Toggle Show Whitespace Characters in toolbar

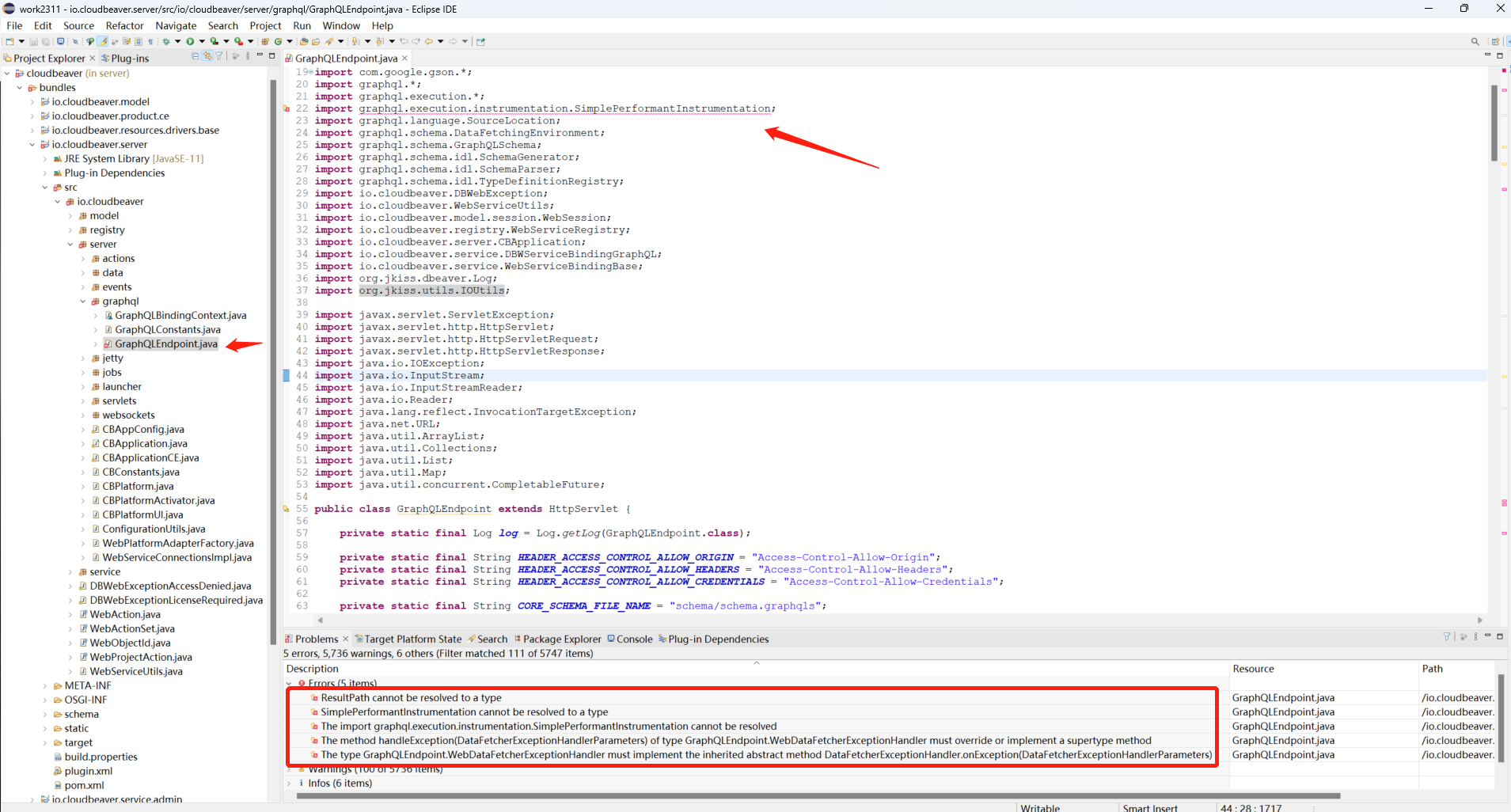pyautogui.click(x=150, y=41)
